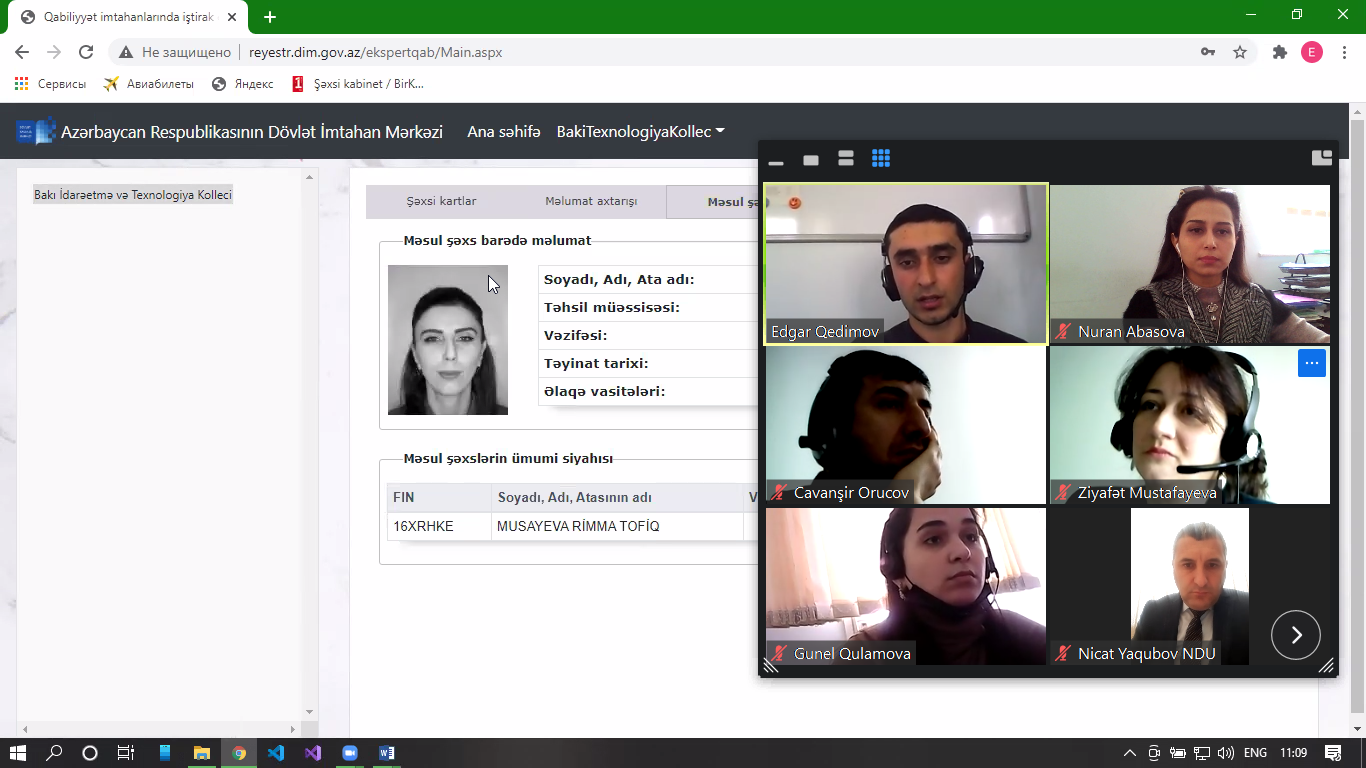Reload the current page

(86, 52)
